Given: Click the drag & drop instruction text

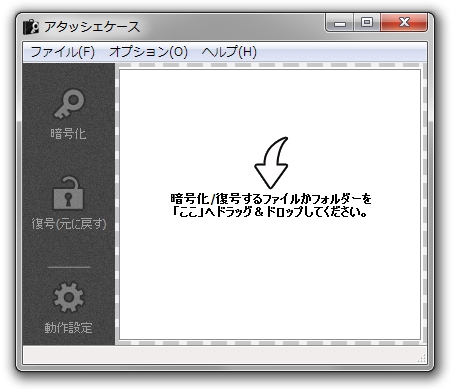Looking at the screenshot, I should [271, 205].
